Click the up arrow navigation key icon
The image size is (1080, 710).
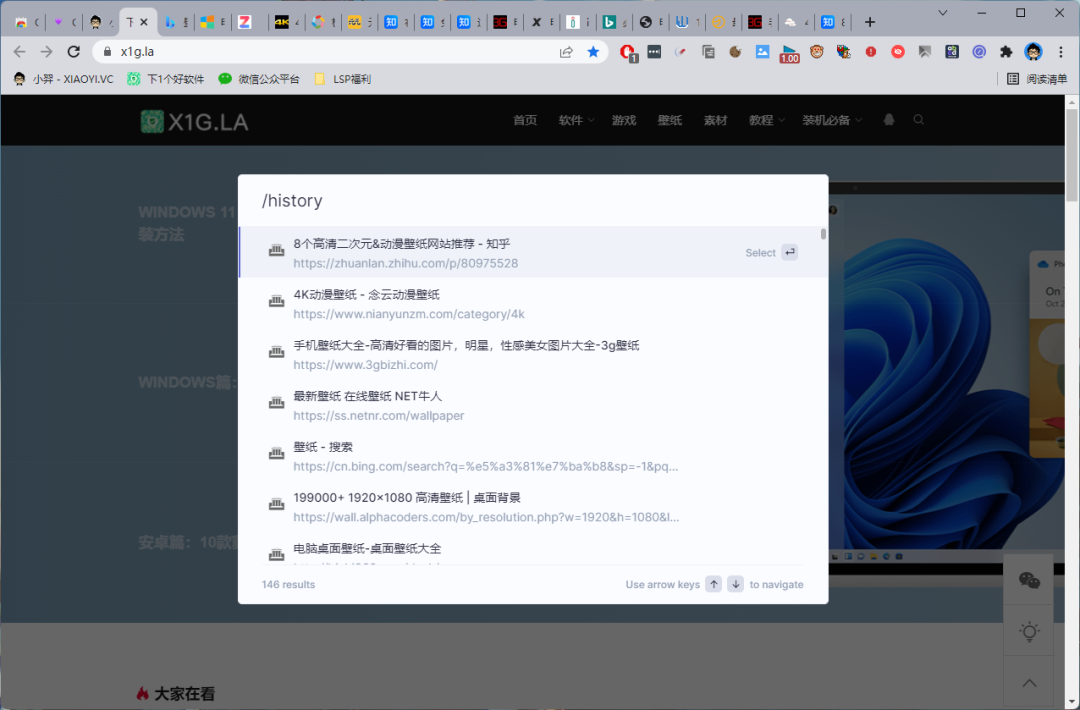(713, 584)
